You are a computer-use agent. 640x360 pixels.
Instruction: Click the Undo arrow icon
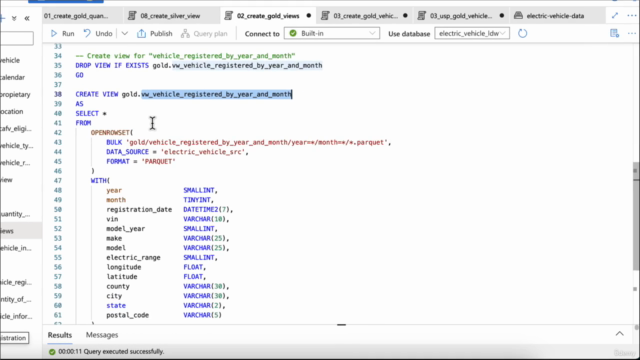(x=87, y=33)
